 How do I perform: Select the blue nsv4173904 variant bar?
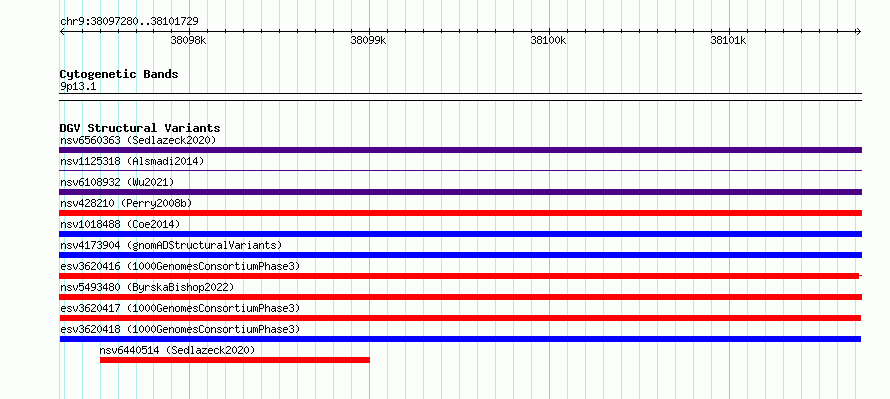pyautogui.click(x=460, y=255)
